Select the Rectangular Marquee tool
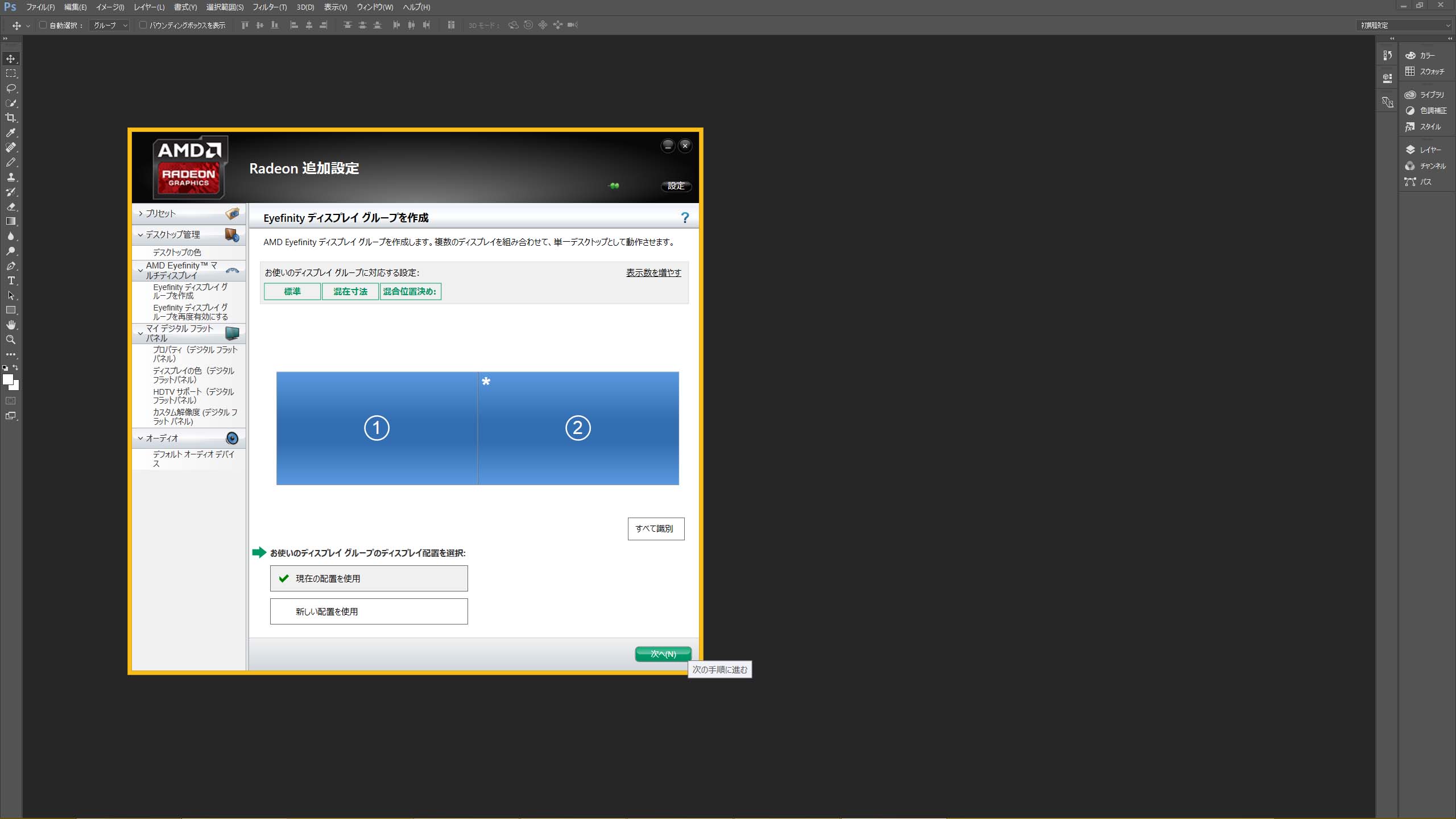The width and height of the screenshot is (1456, 819). pyautogui.click(x=11, y=73)
